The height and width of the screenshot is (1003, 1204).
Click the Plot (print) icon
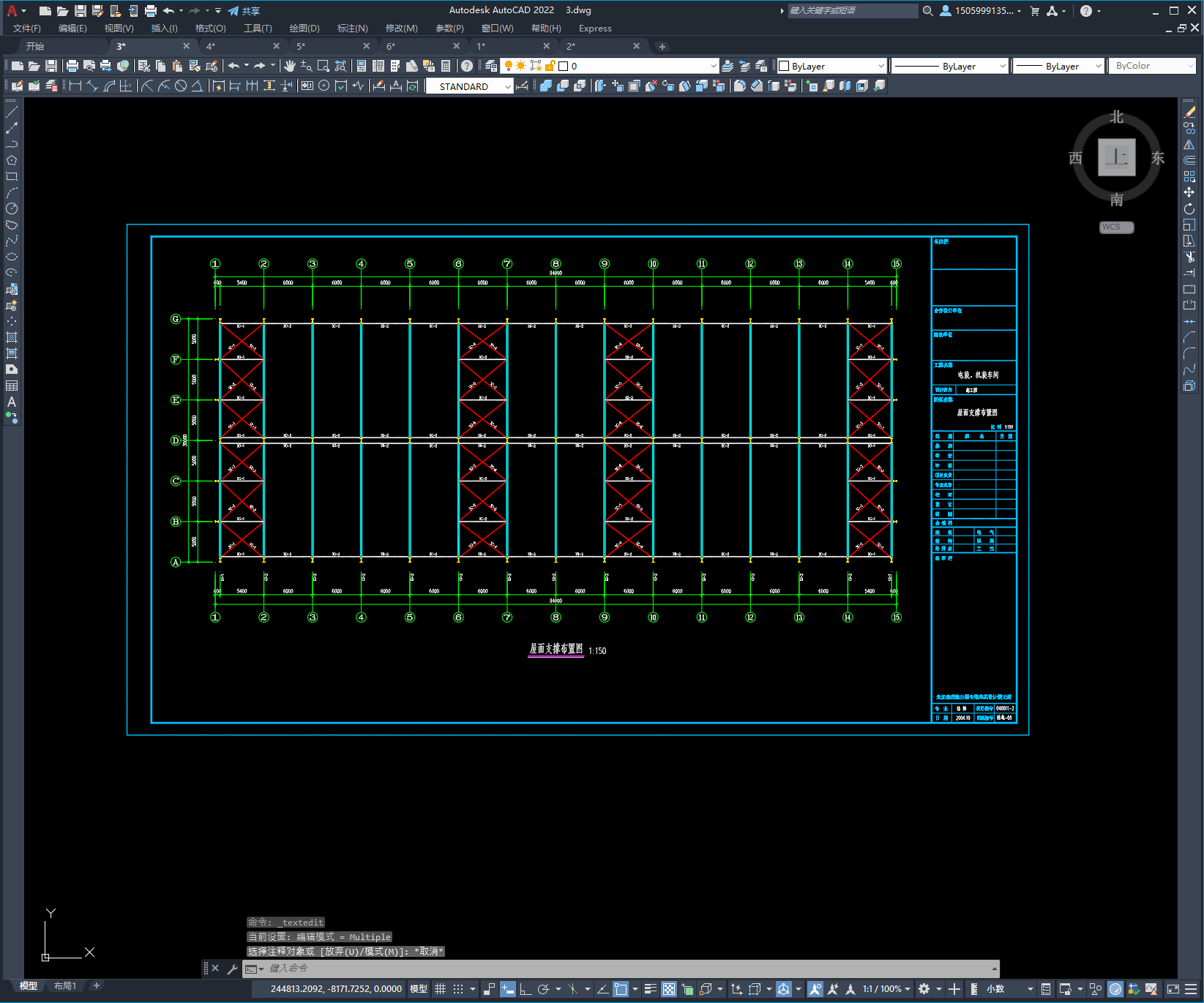[72, 66]
